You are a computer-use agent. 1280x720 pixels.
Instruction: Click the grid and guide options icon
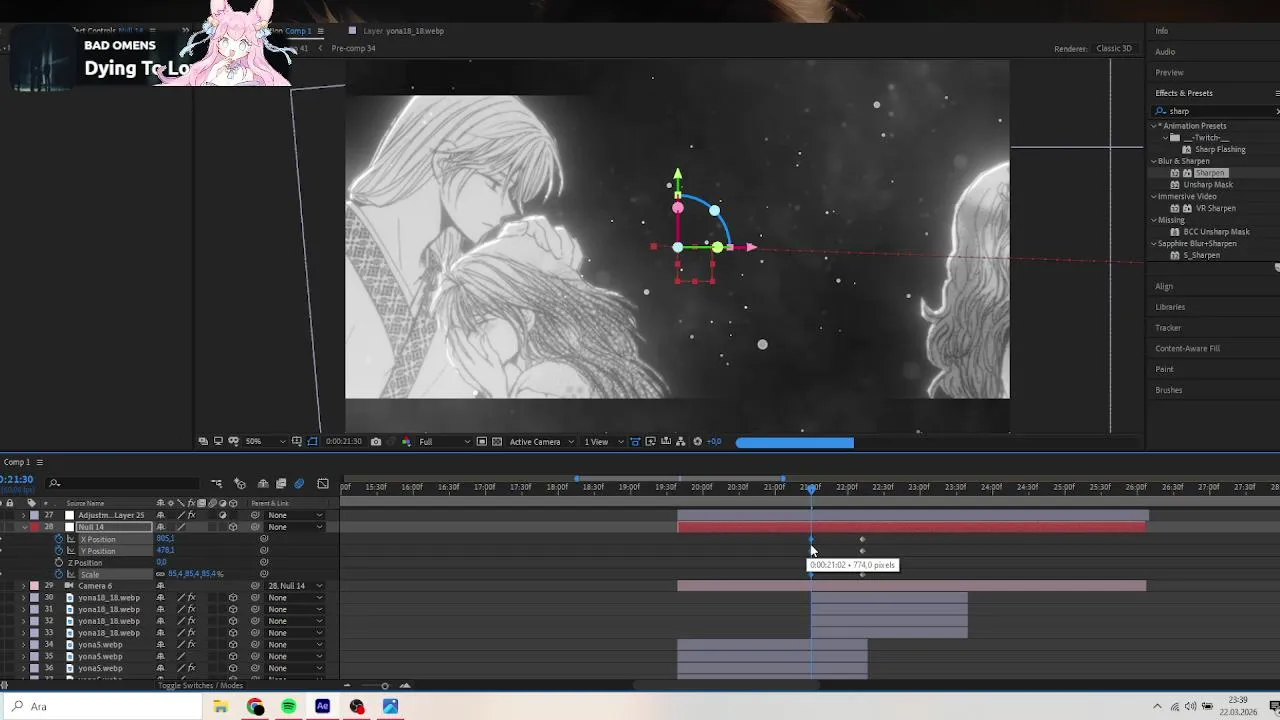[297, 441]
